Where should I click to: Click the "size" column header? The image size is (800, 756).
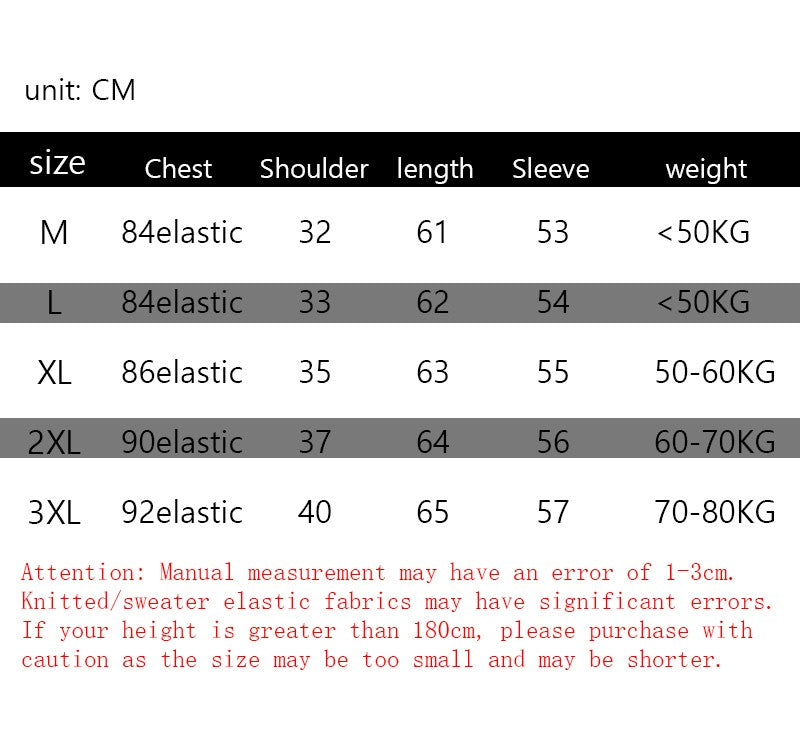[x=57, y=163]
